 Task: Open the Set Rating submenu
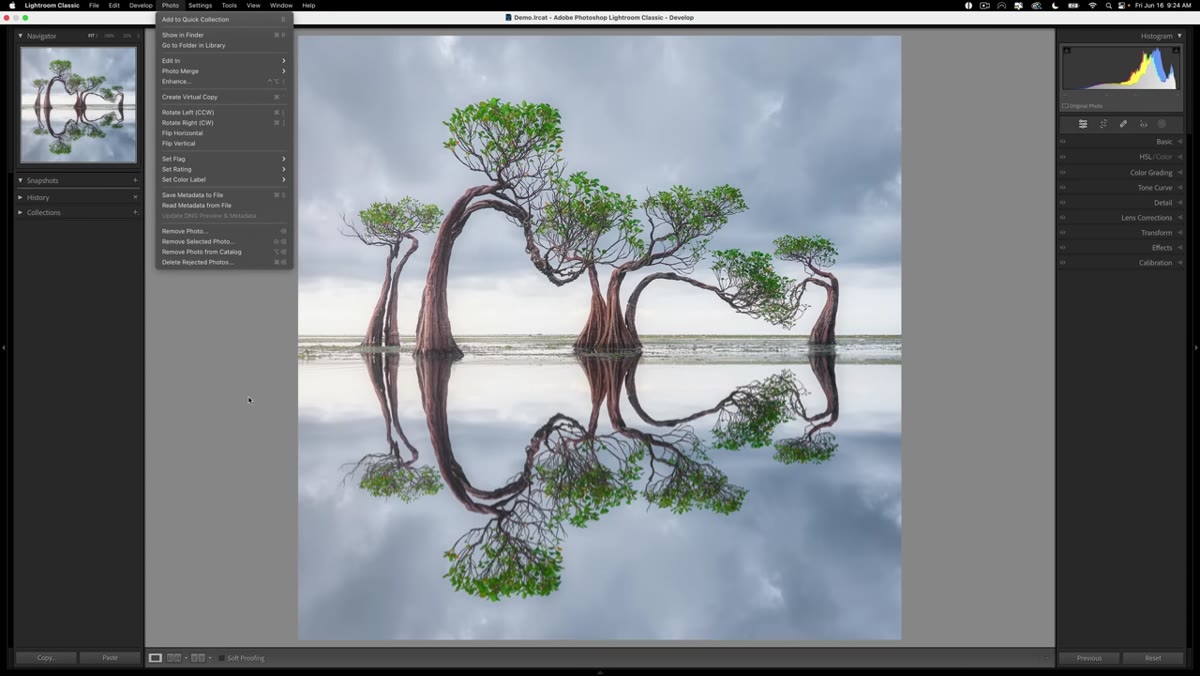click(224, 169)
